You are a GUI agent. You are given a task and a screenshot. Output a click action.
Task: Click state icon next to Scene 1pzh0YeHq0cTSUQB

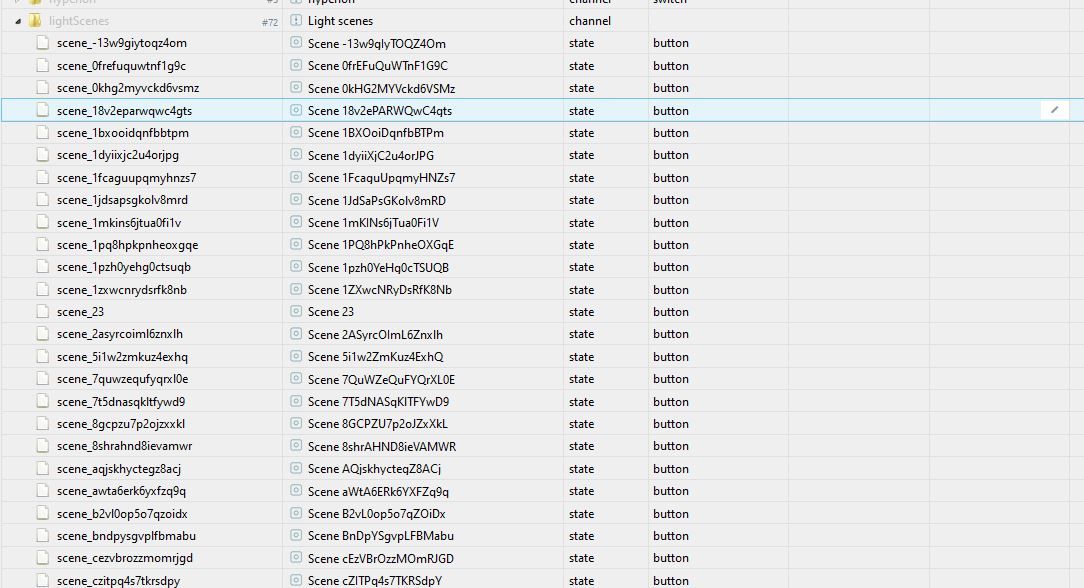coord(296,266)
